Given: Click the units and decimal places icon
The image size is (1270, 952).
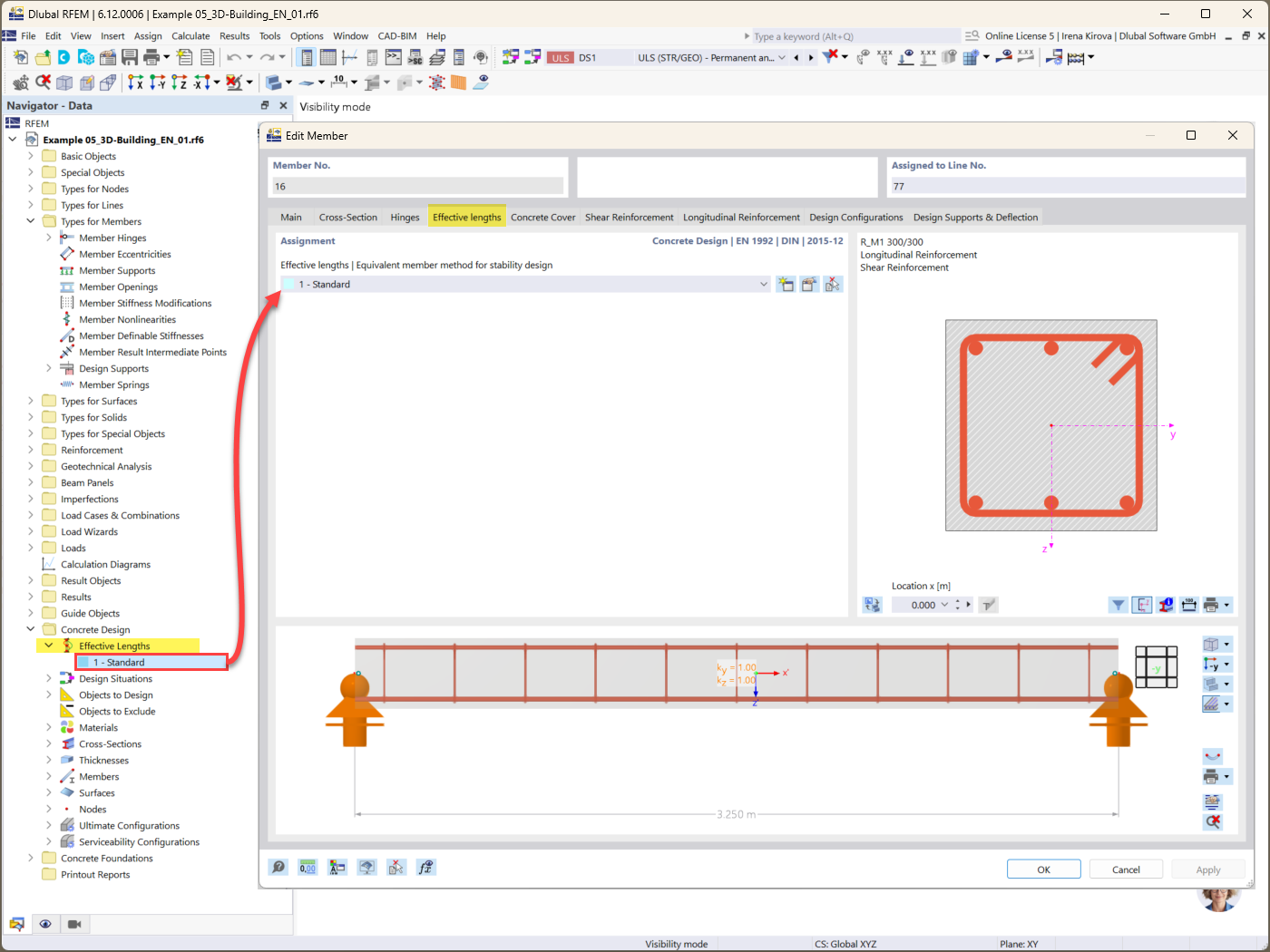Looking at the screenshot, I should pos(308,867).
